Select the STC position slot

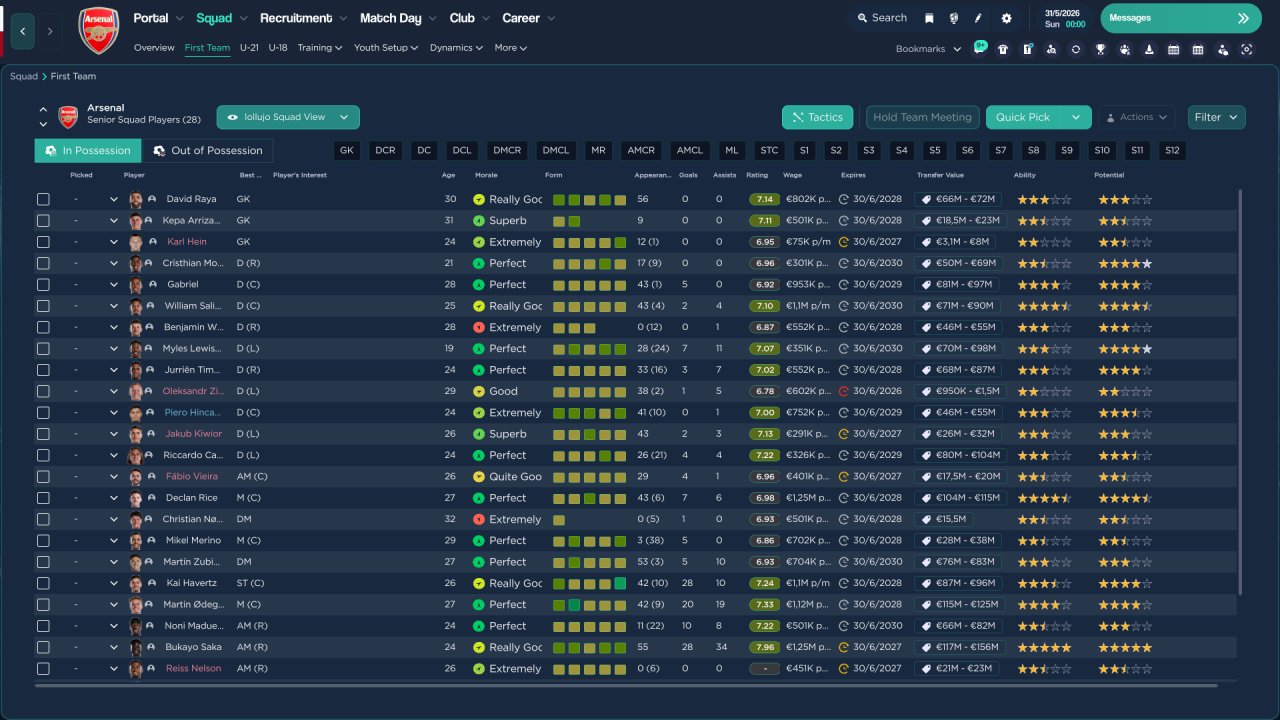click(x=769, y=151)
